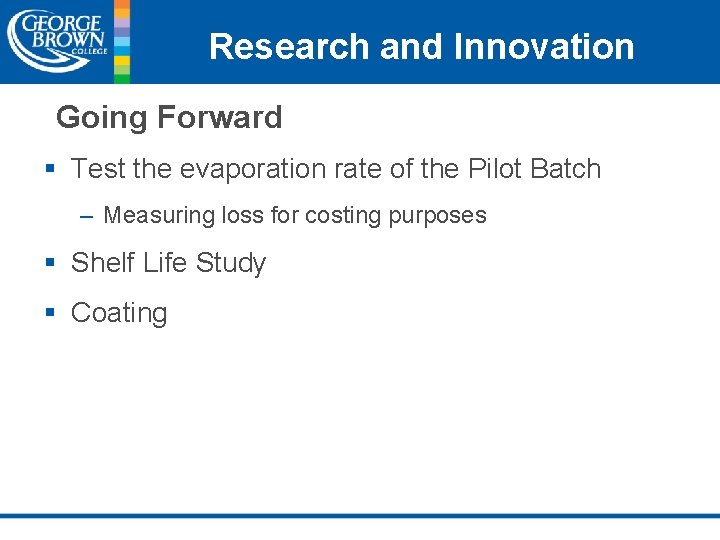
Task: Click the 'Coating' bullet text
Action: click(119, 313)
